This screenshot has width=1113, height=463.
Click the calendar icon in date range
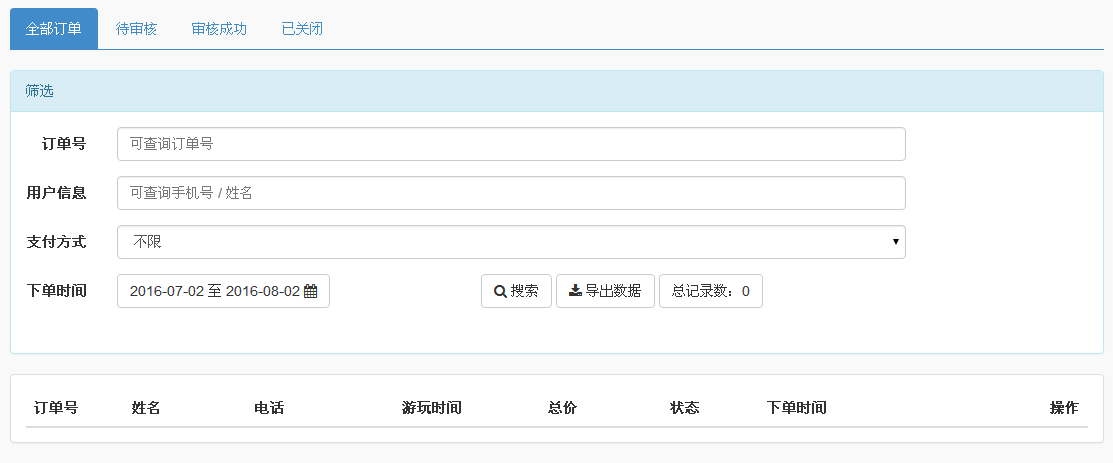point(310,291)
